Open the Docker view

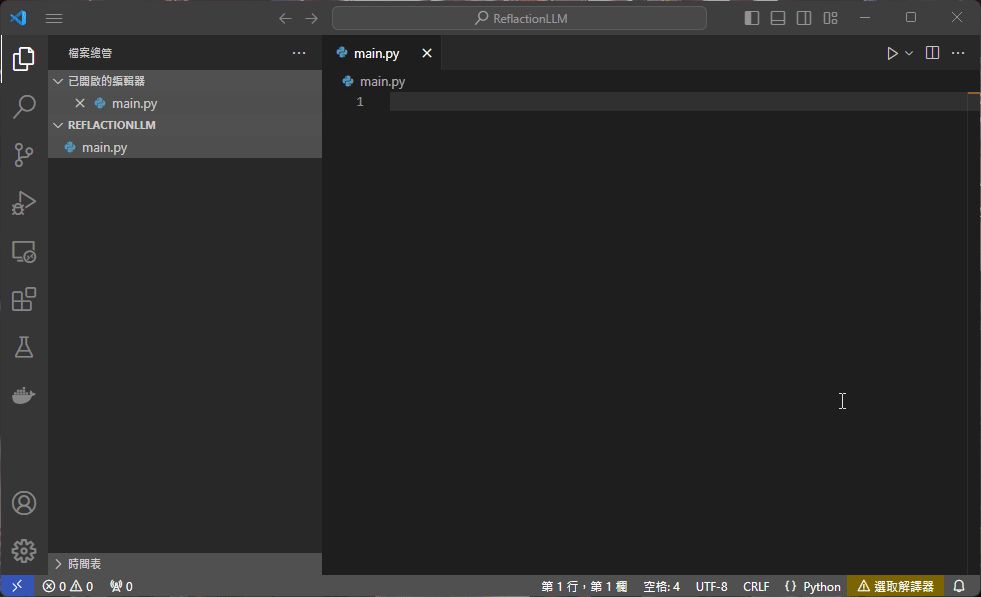pyautogui.click(x=24, y=395)
